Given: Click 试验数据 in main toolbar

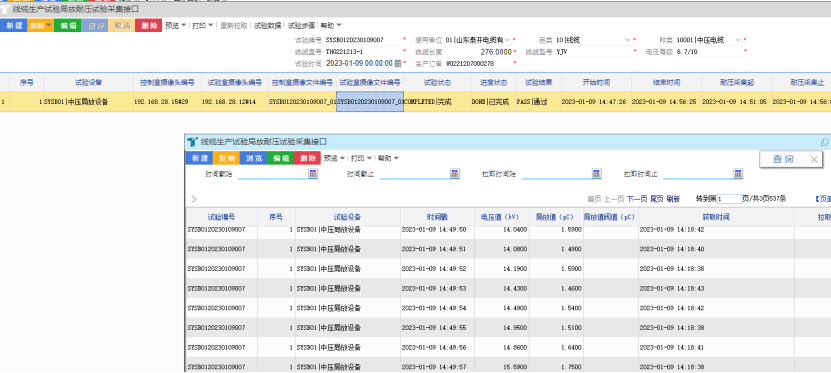Looking at the screenshot, I should (268, 25).
